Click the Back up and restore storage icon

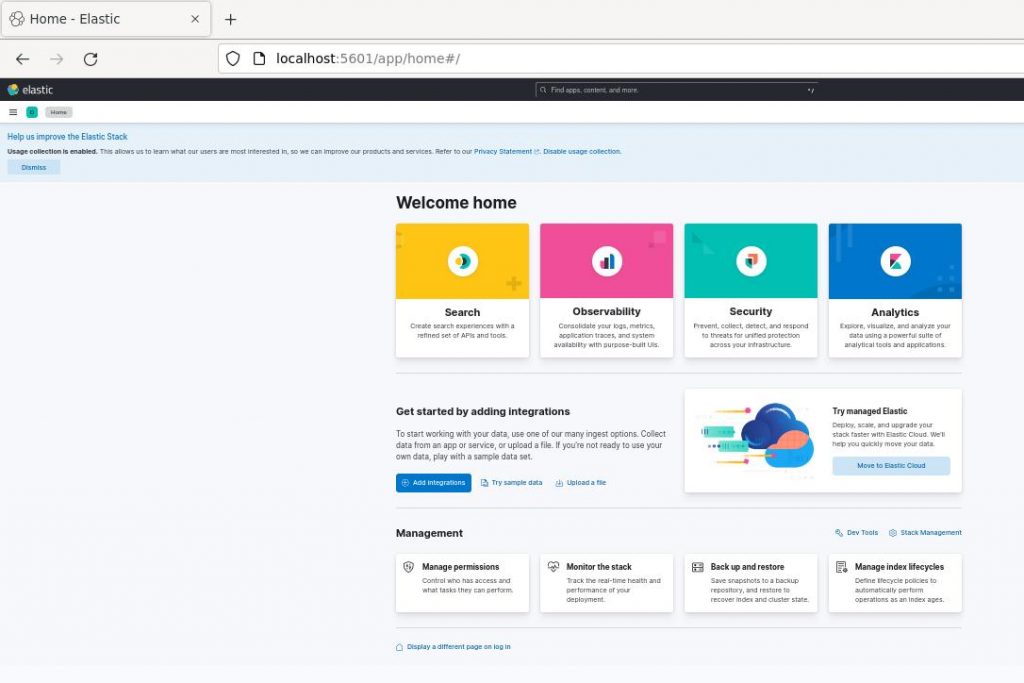(697, 567)
